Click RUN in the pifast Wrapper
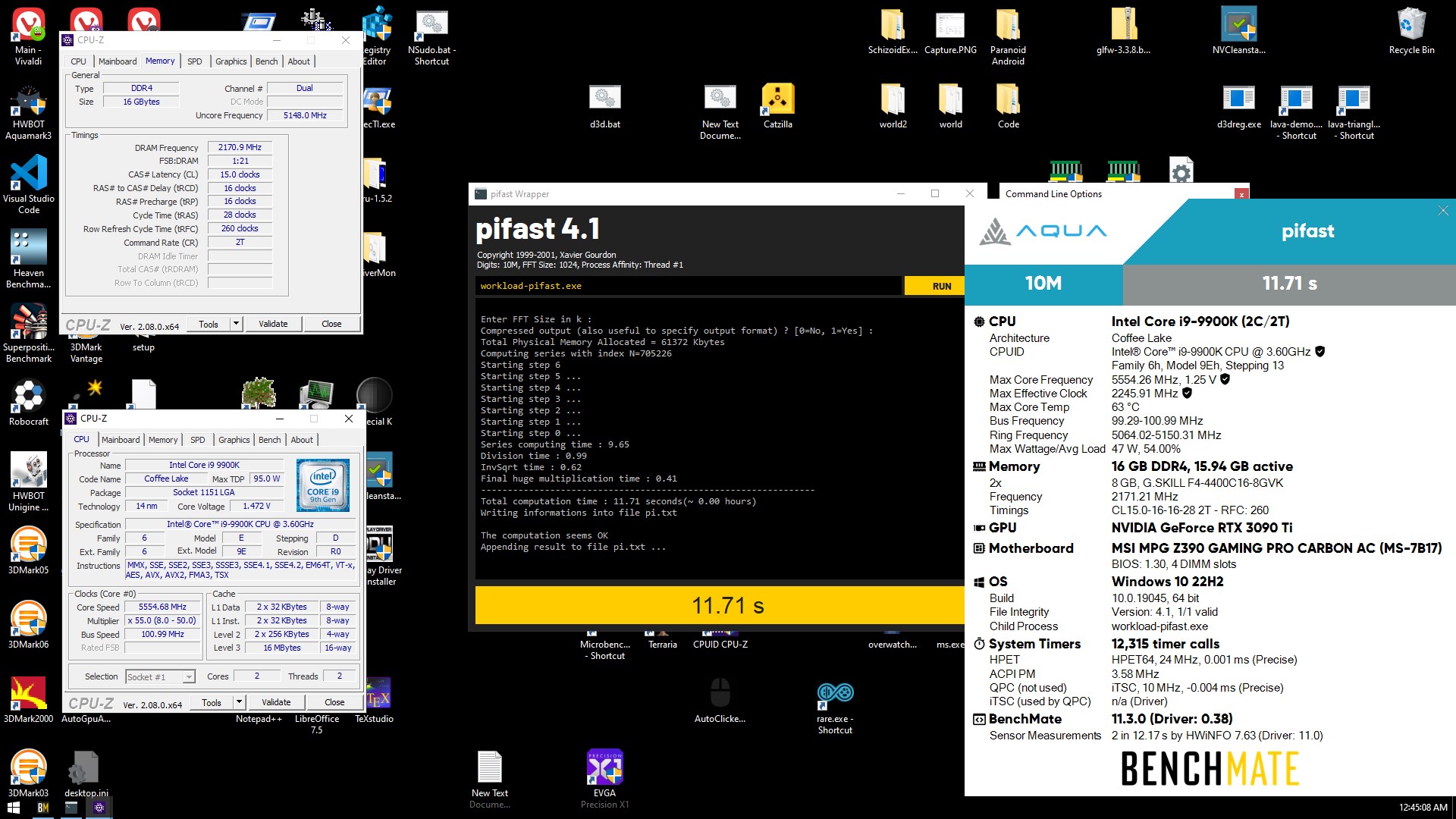1456x819 pixels. [x=934, y=286]
